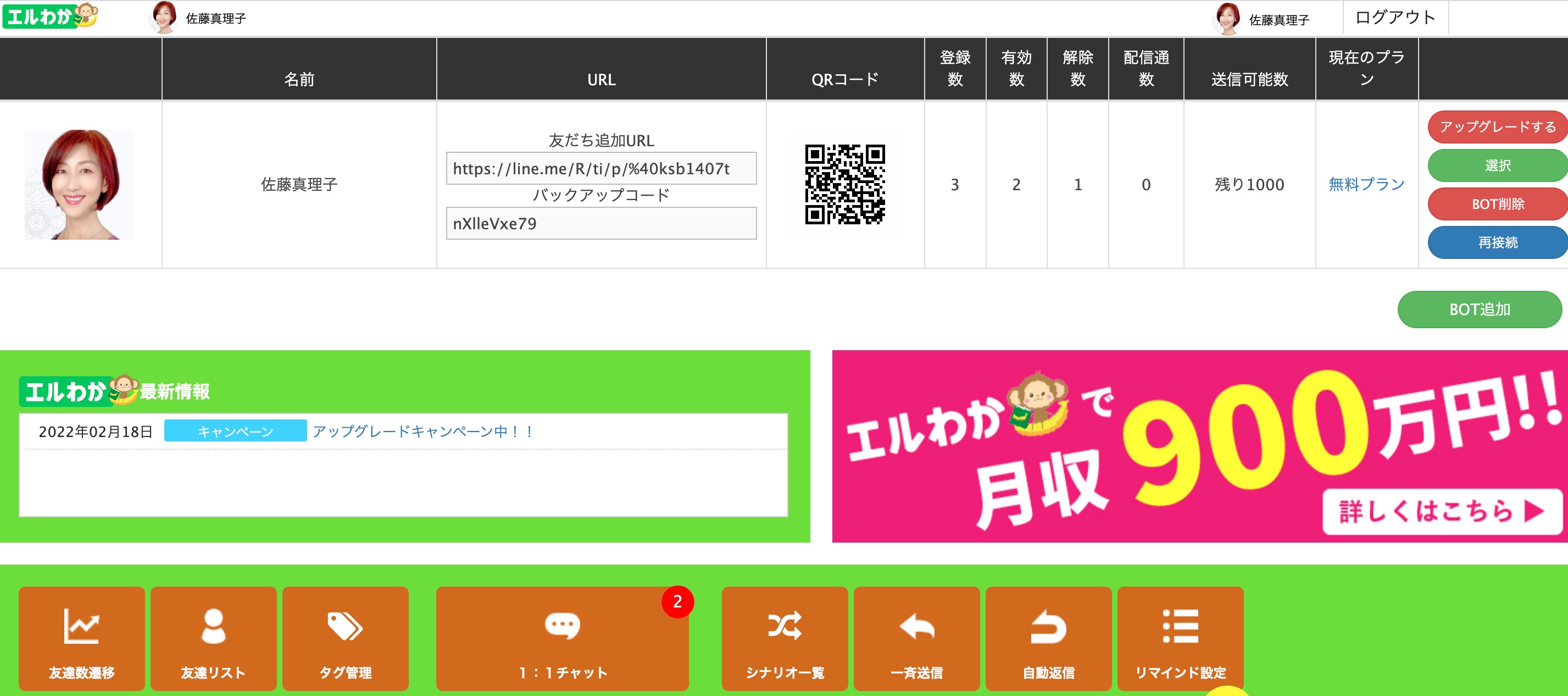The width and height of the screenshot is (1568, 696).
Task: Open the 1:1チャット speech bubble tile
Action: point(563,638)
